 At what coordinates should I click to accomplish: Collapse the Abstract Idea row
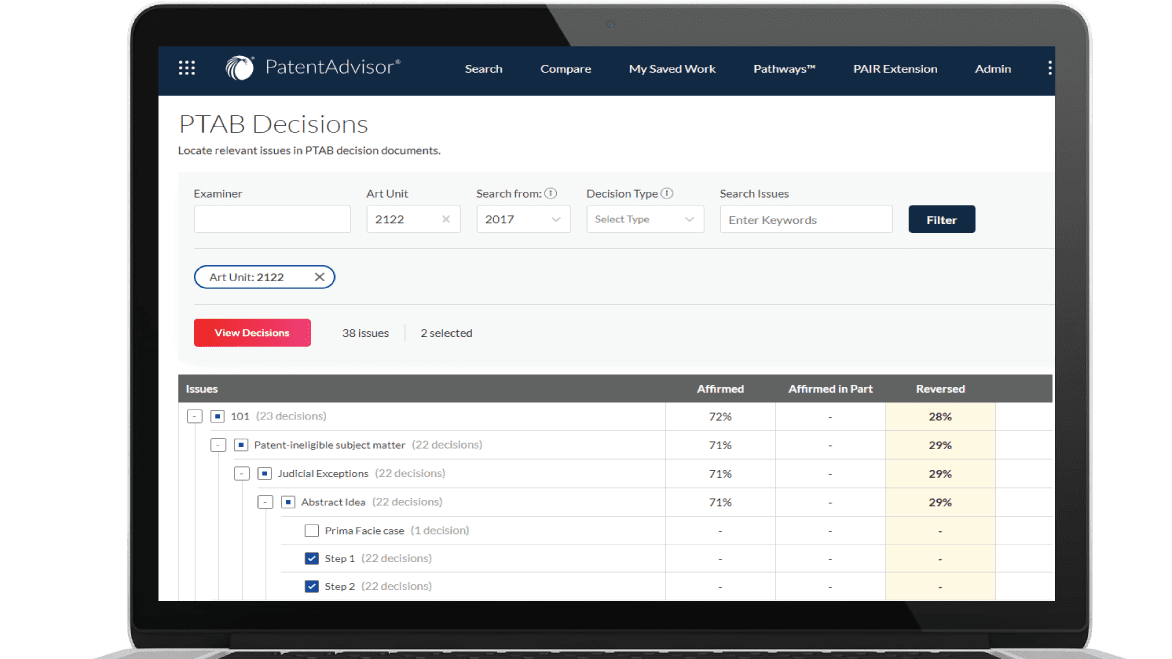pos(265,502)
